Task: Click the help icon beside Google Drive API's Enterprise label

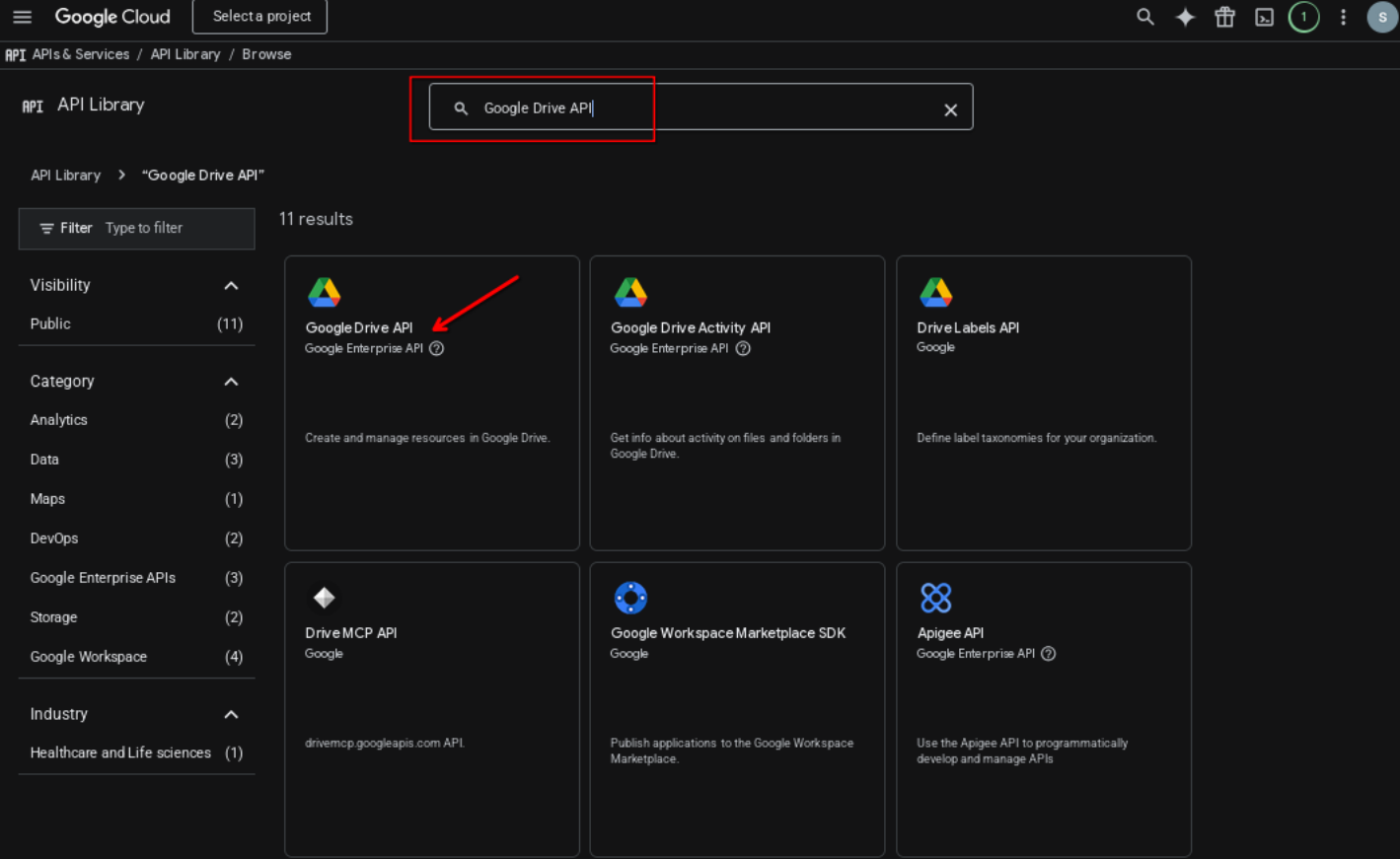Action: tap(436, 348)
